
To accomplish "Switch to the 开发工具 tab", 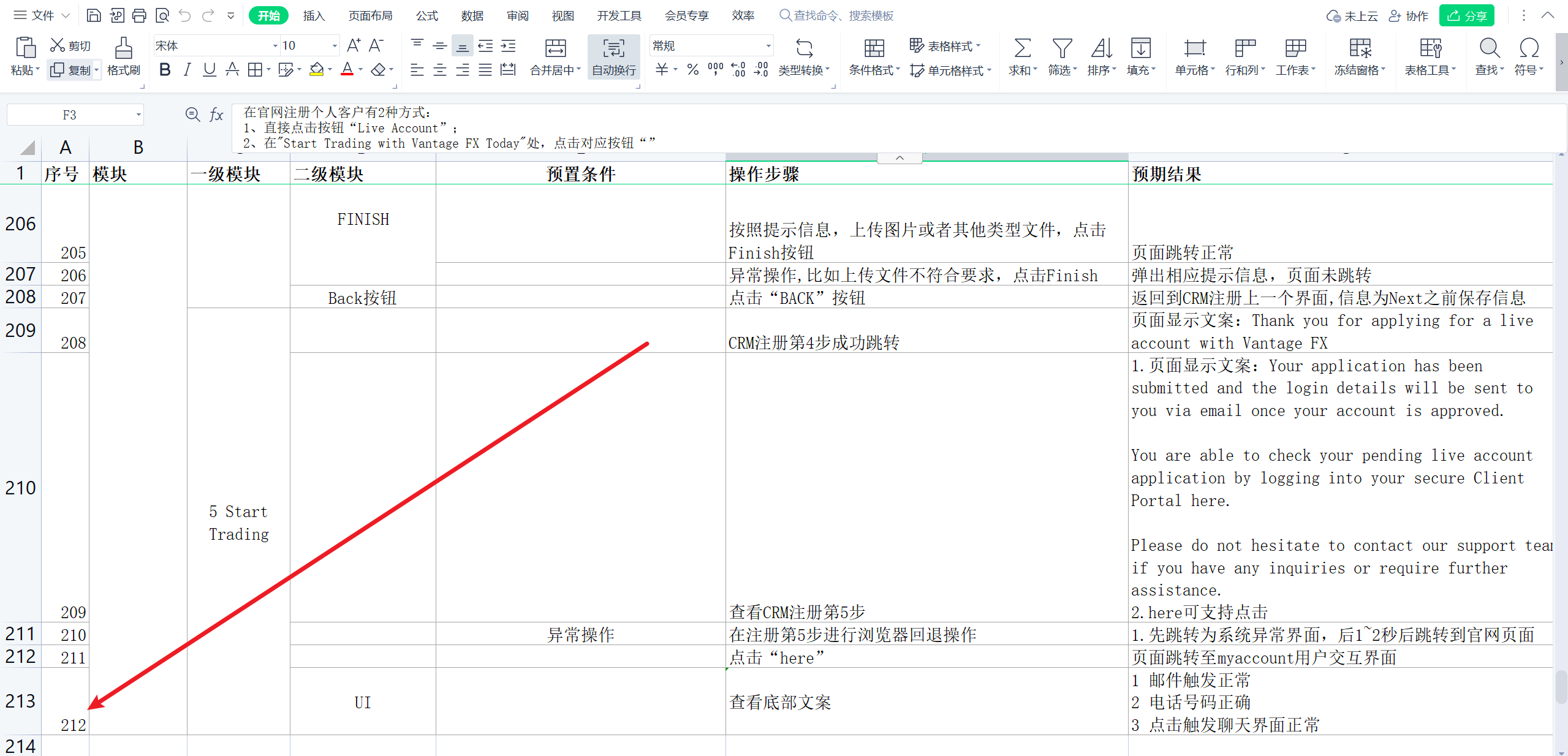I will (x=619, y=15).
